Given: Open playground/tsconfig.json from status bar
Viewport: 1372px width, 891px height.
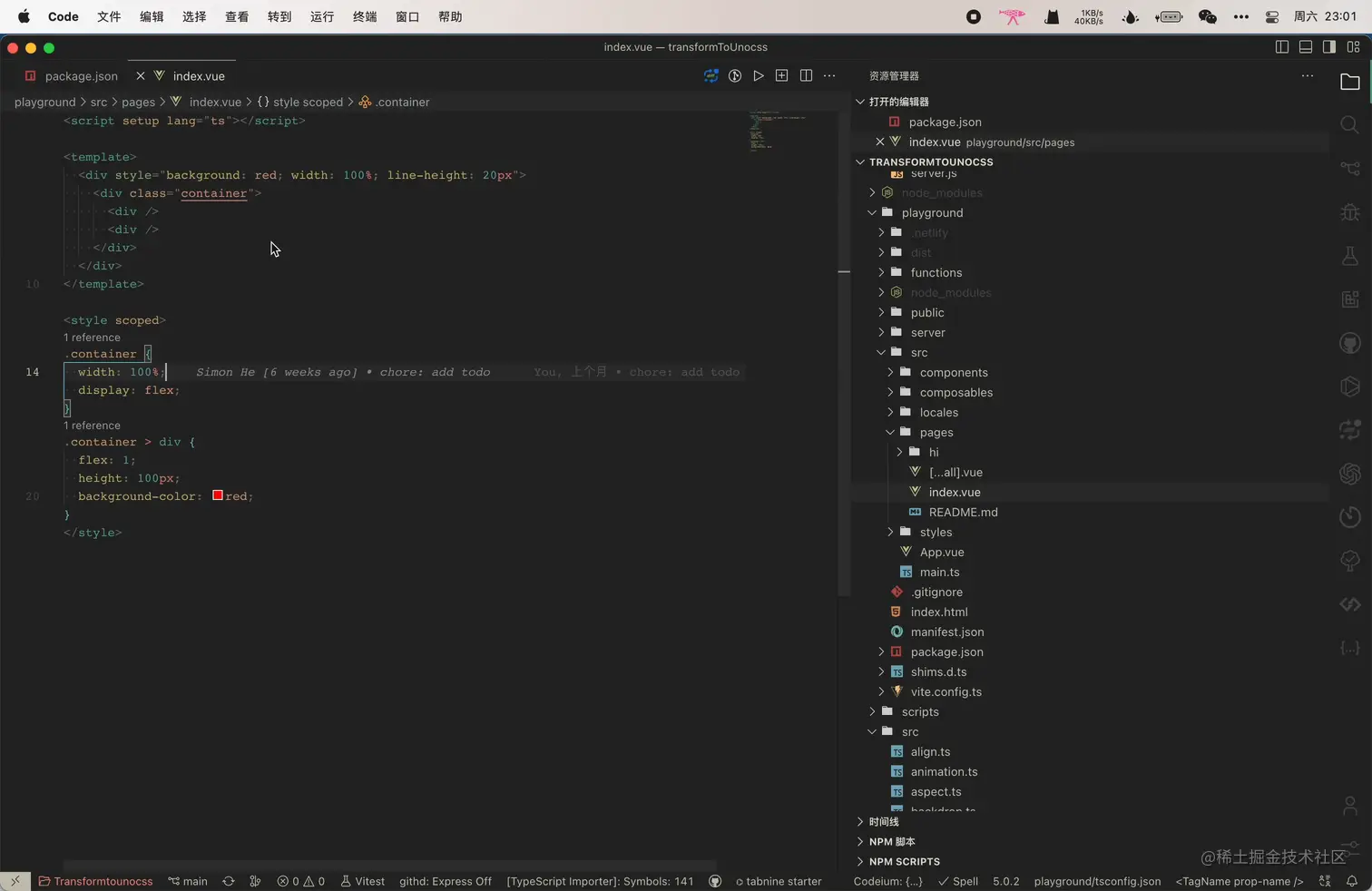Looking at the screenshot, I should (1097, 881).
